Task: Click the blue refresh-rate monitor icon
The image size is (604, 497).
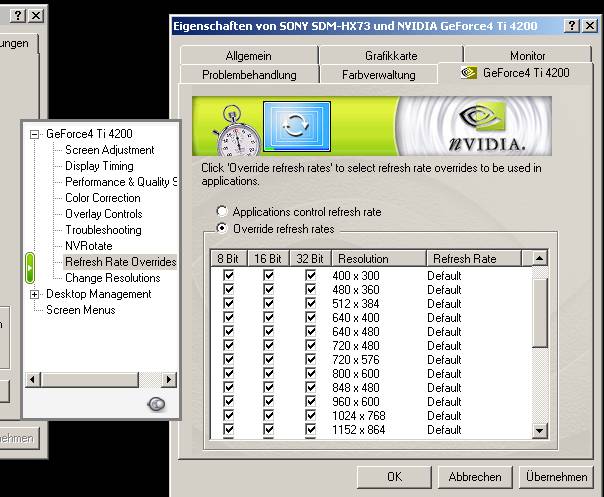Action: tap(297, 126)
